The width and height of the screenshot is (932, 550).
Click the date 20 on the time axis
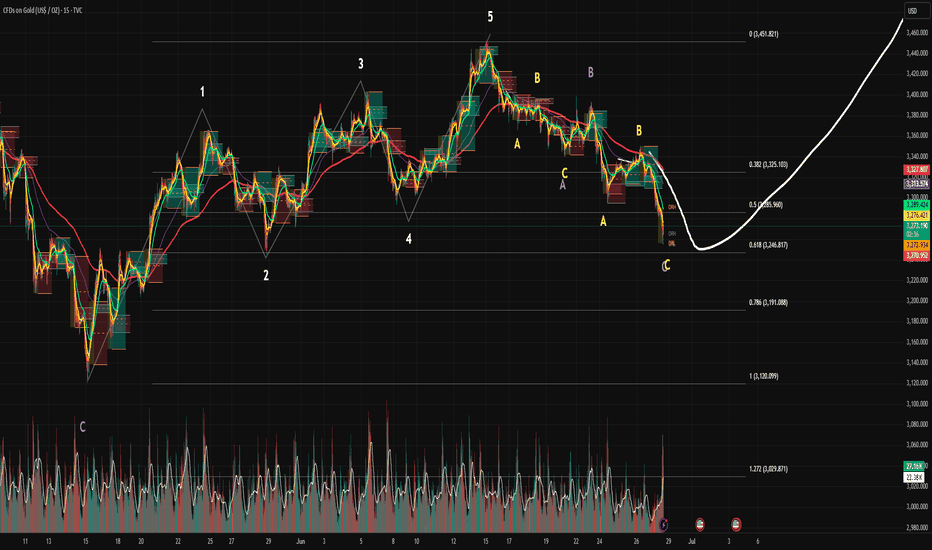(141, 542)
